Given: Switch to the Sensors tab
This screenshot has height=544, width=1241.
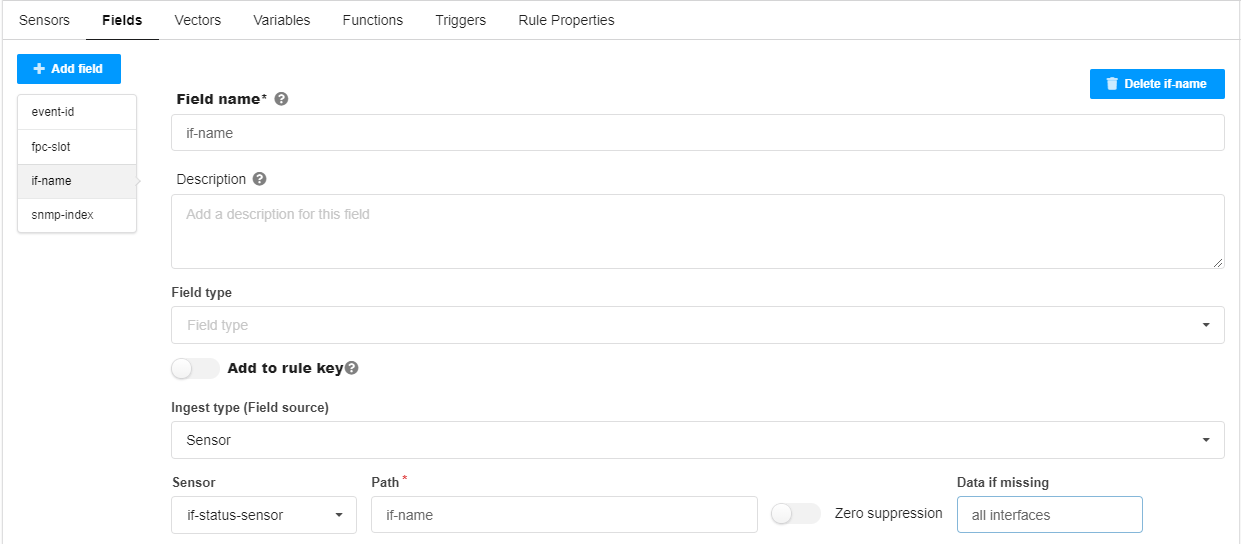Looking at the screenshot, I should point(44,20).
